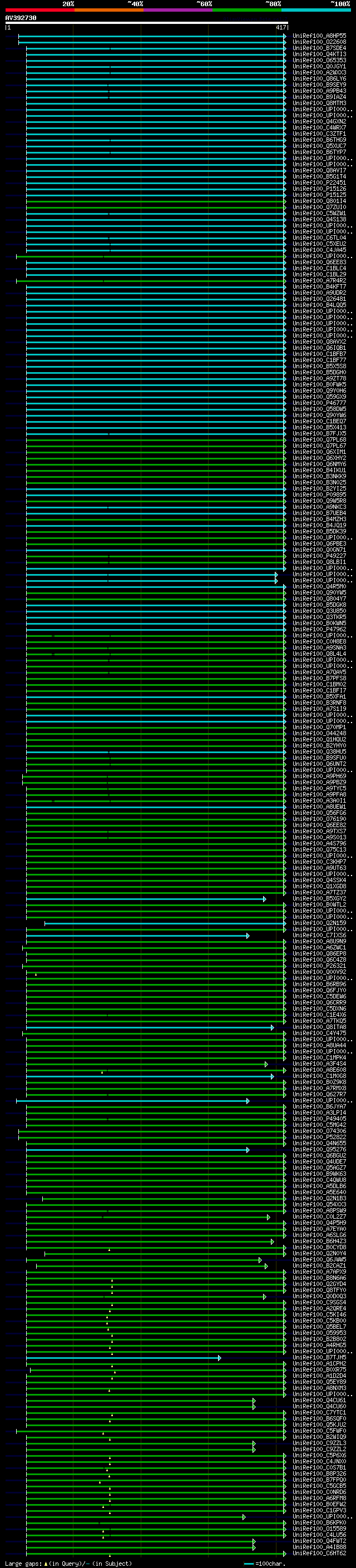This screenshot has height=1568, width=356.
Task: Select the UniRef100_Q86LY6 label
Action: click(319, 78)
